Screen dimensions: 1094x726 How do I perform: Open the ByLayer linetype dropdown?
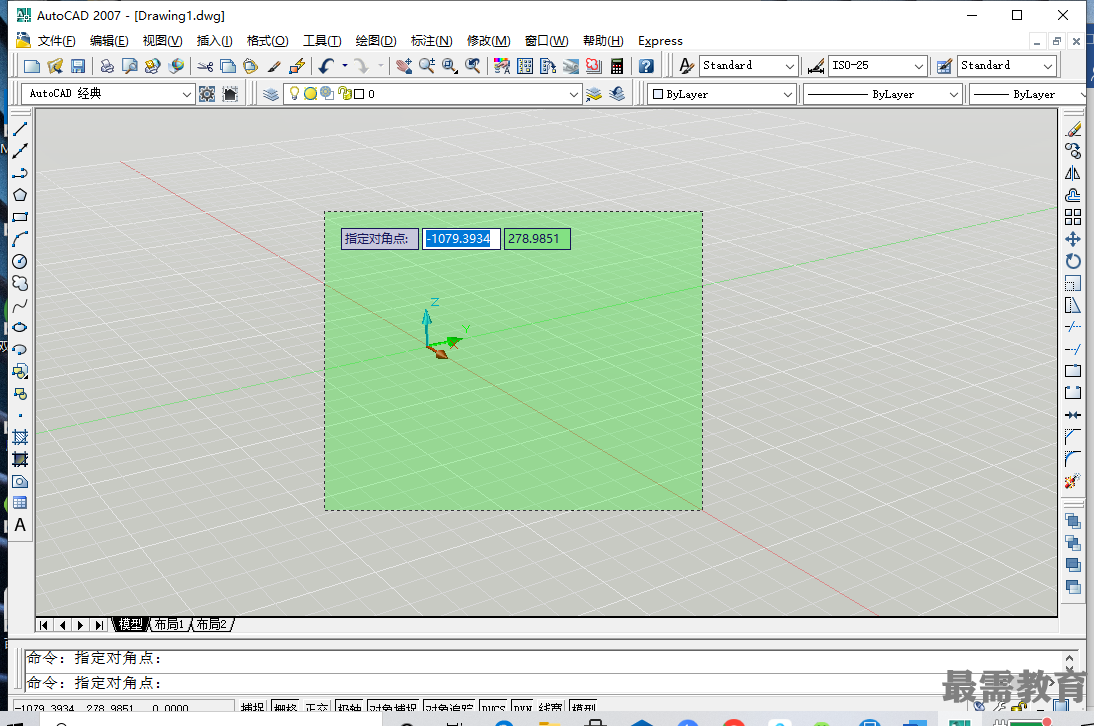(x=954, y=94)
